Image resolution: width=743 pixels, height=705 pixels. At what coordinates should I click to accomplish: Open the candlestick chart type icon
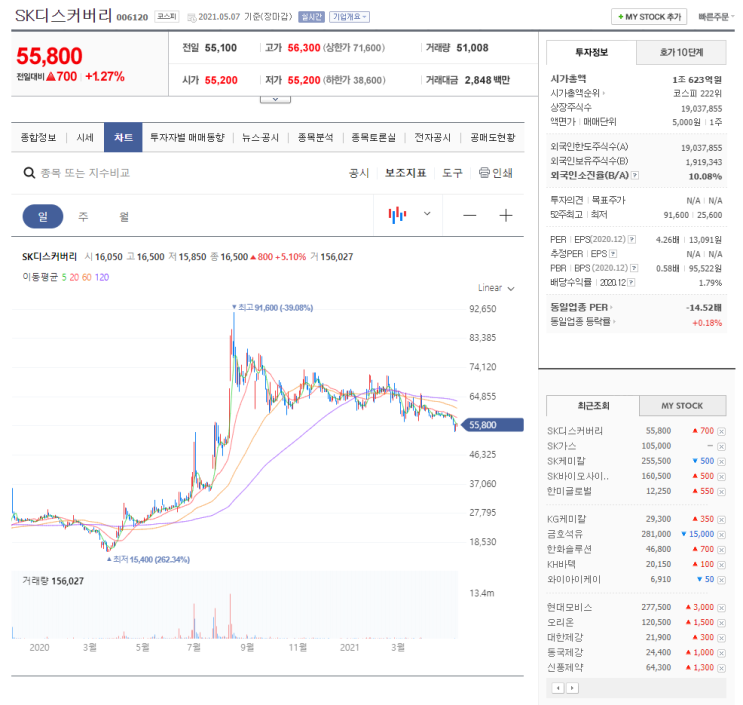pyautogui.click(x=397, y=215)
